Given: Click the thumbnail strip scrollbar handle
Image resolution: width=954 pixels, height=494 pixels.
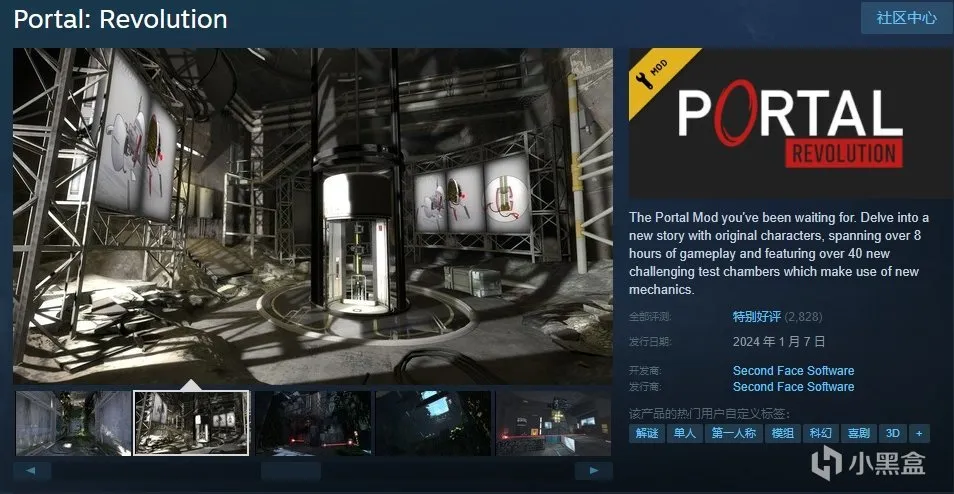Looking at the screenshot, I should pos(291,471).
